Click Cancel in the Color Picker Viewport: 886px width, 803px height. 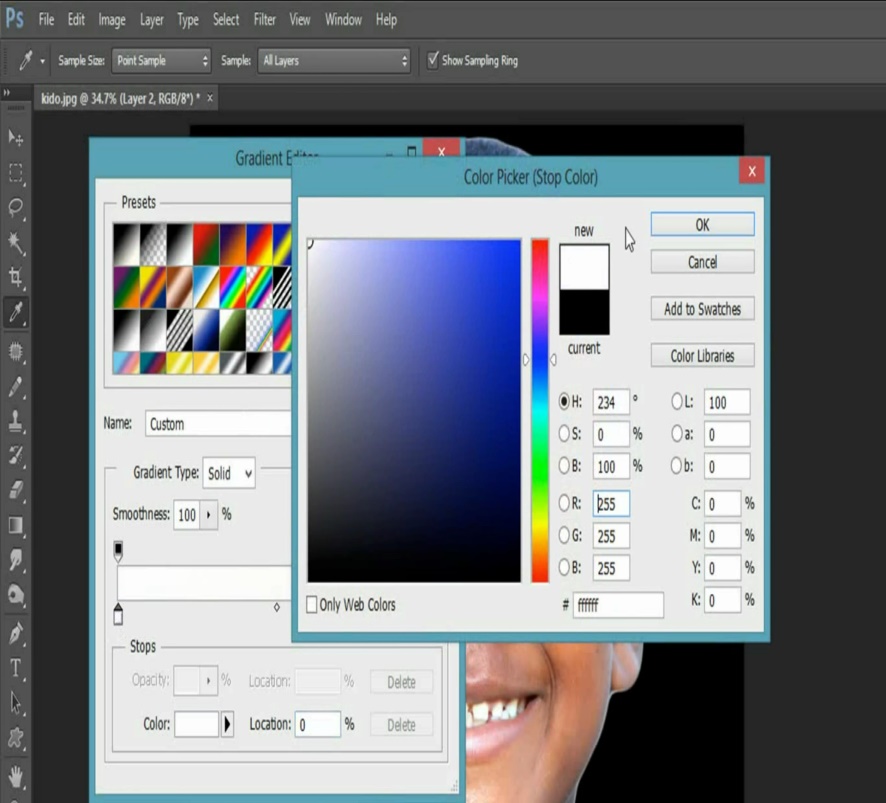pyautogui.click(x=702, y=262)
